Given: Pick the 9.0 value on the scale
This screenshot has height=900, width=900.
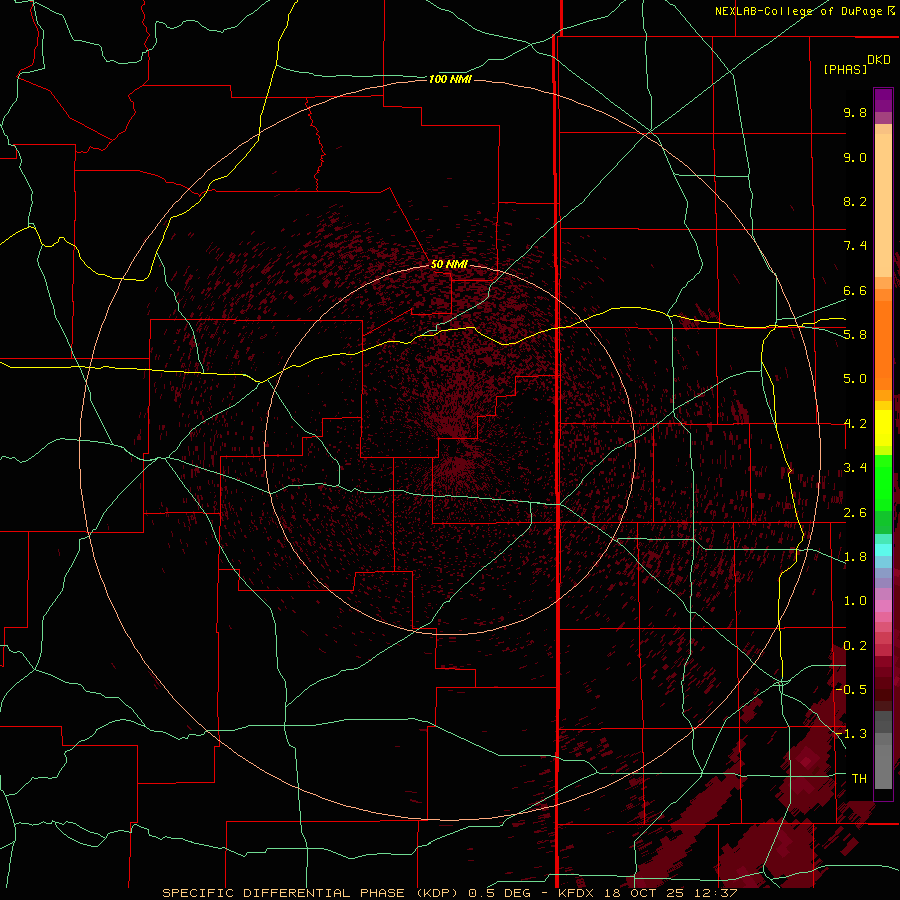Looking at the screenshot, I should point(855,157).
